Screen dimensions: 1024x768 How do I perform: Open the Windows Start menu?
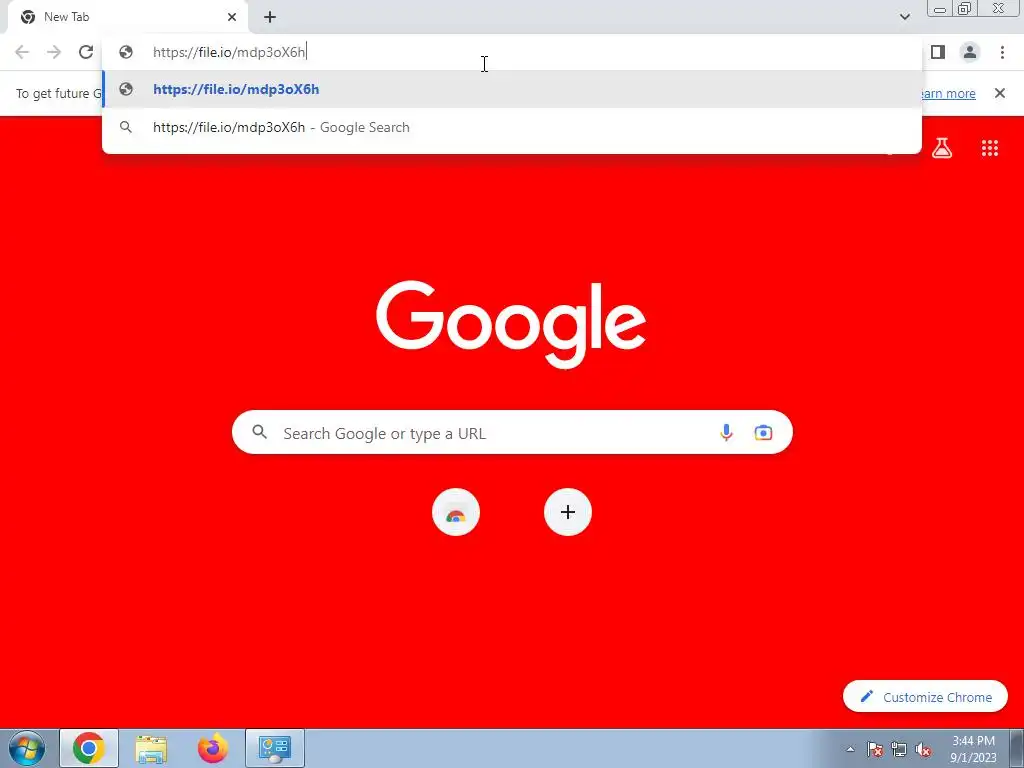pos(27,748)
